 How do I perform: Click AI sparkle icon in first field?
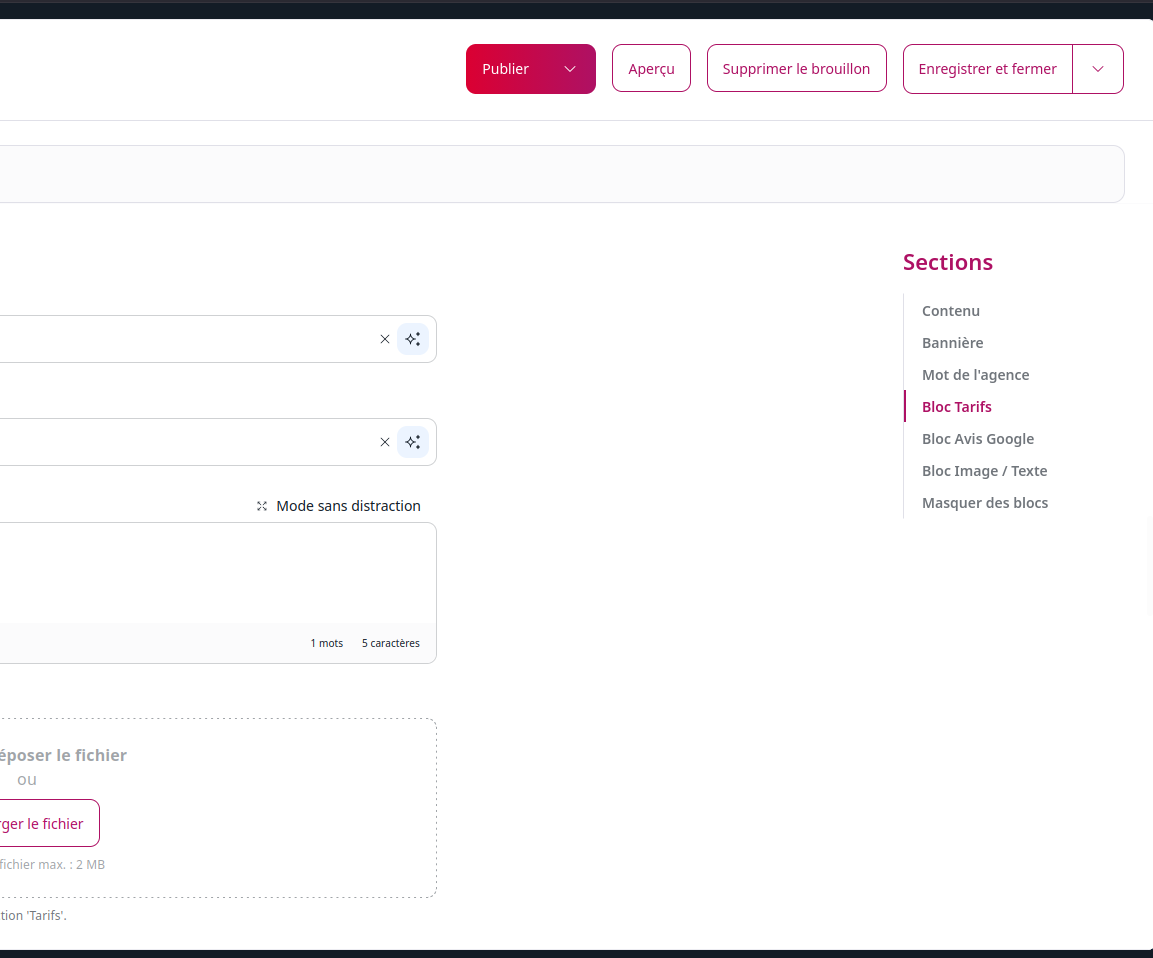pos(413,339)
